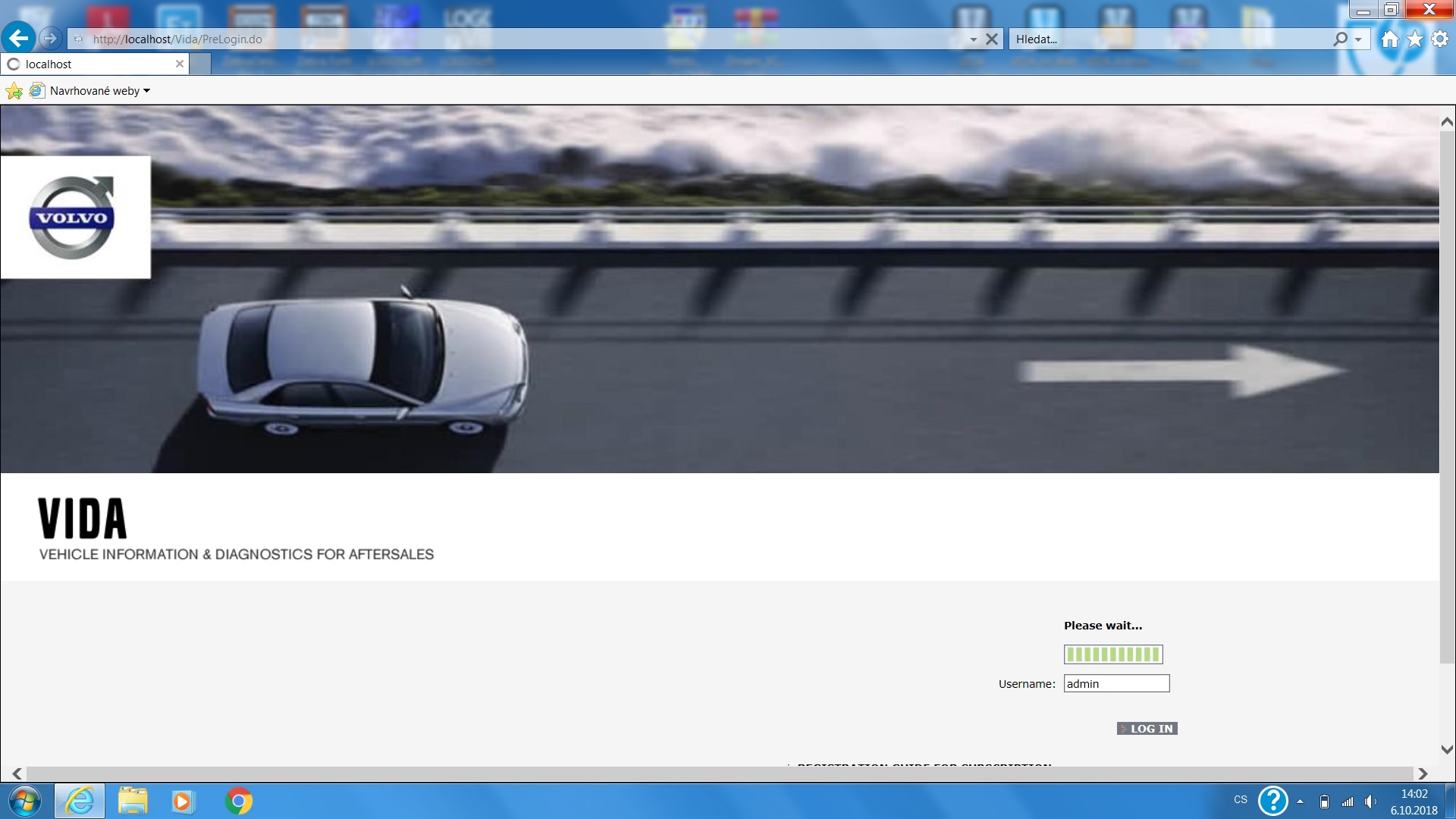Open the gear tools menu
This screenshot has width=1456, height=819.
tap(1440, 39)
